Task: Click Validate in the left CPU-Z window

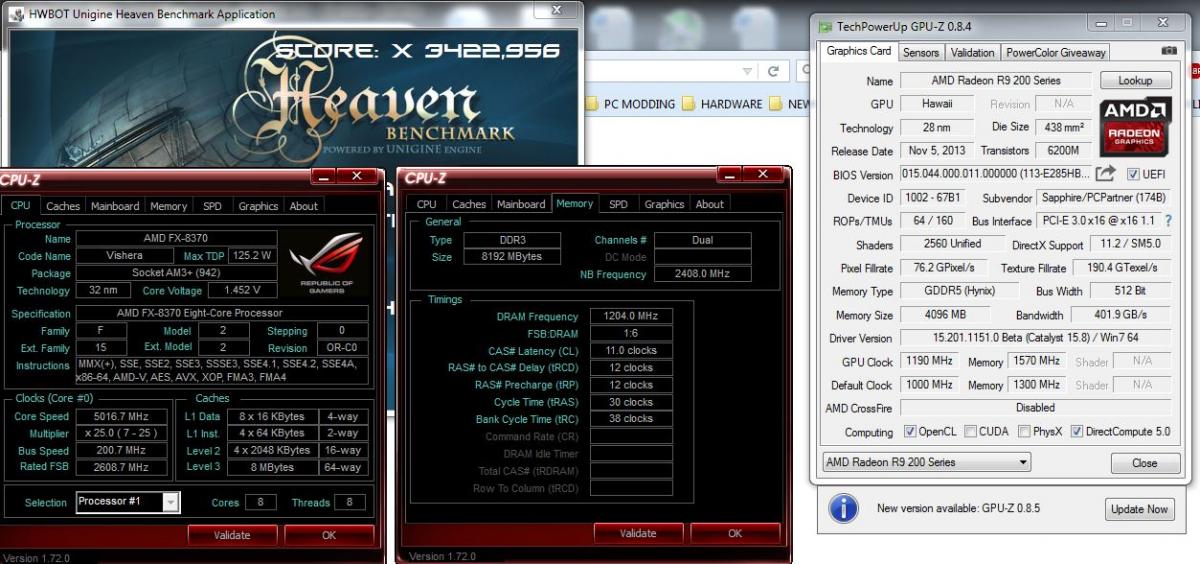Action: 232,535
